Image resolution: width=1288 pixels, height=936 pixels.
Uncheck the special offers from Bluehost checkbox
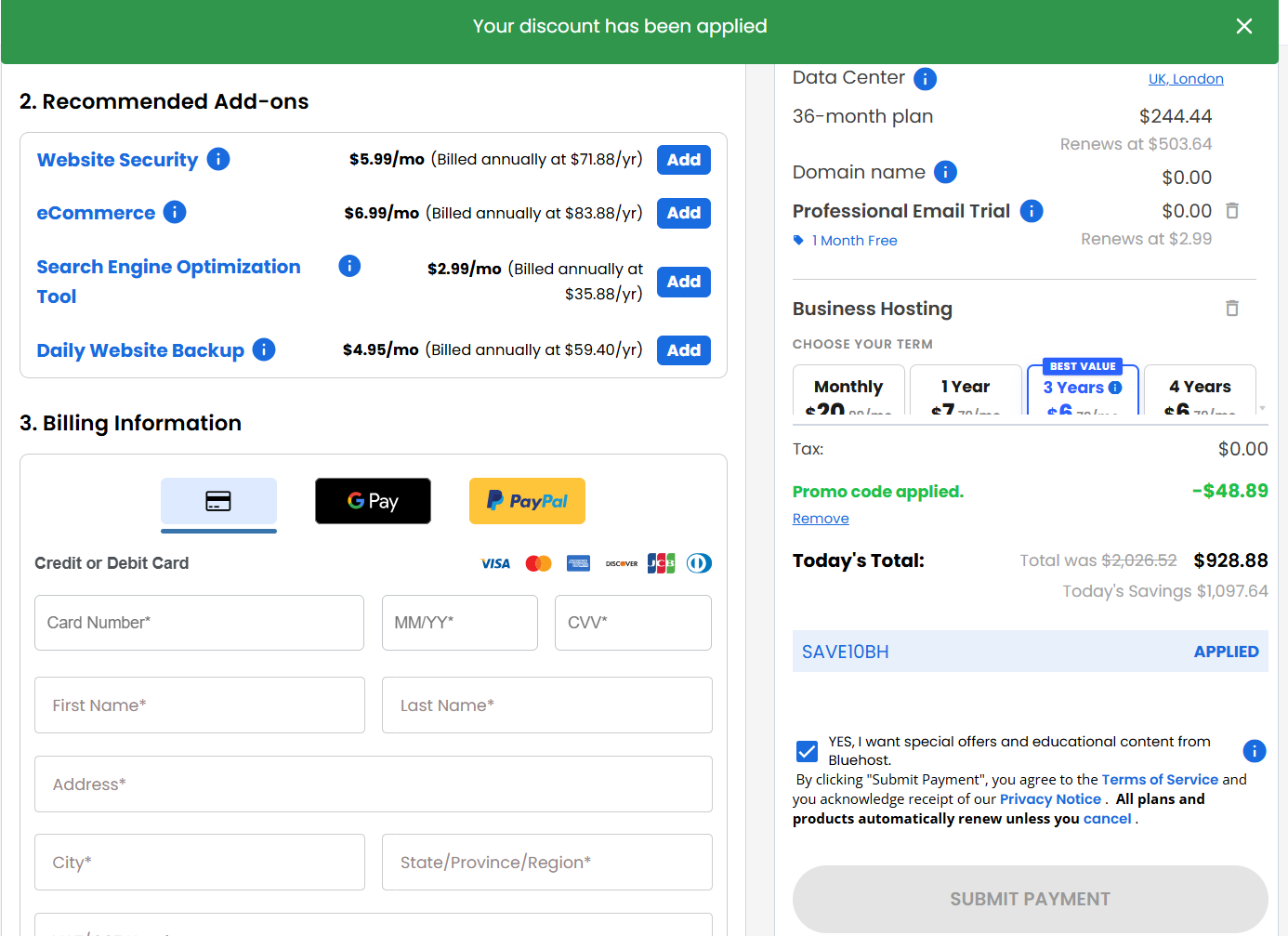[x=807, y=751]
